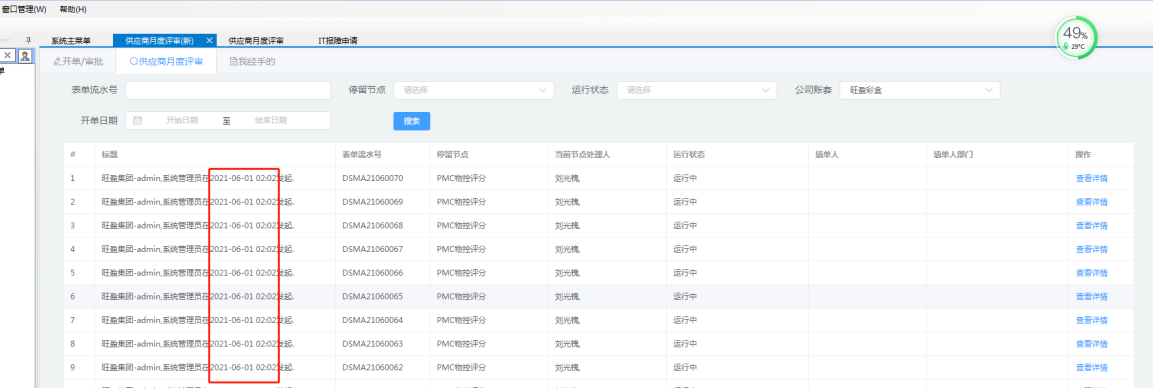The width and height of the screenshot is (1153, 388).
Task: Switch to the 供应商月度评审(新) tab
Action: point(160,40)
